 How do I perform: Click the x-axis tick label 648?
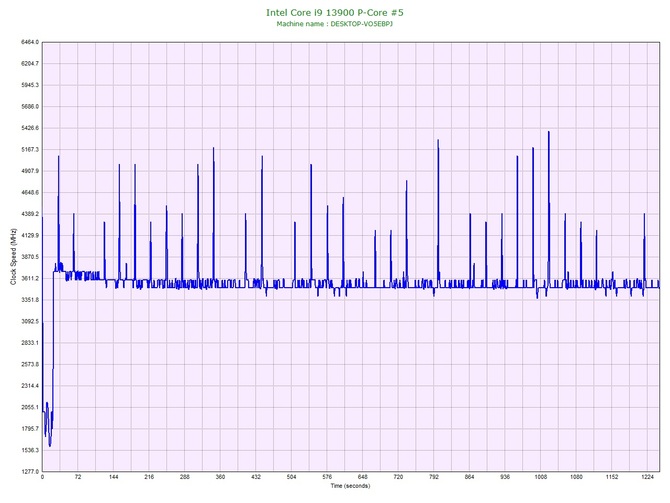(362, 477)
